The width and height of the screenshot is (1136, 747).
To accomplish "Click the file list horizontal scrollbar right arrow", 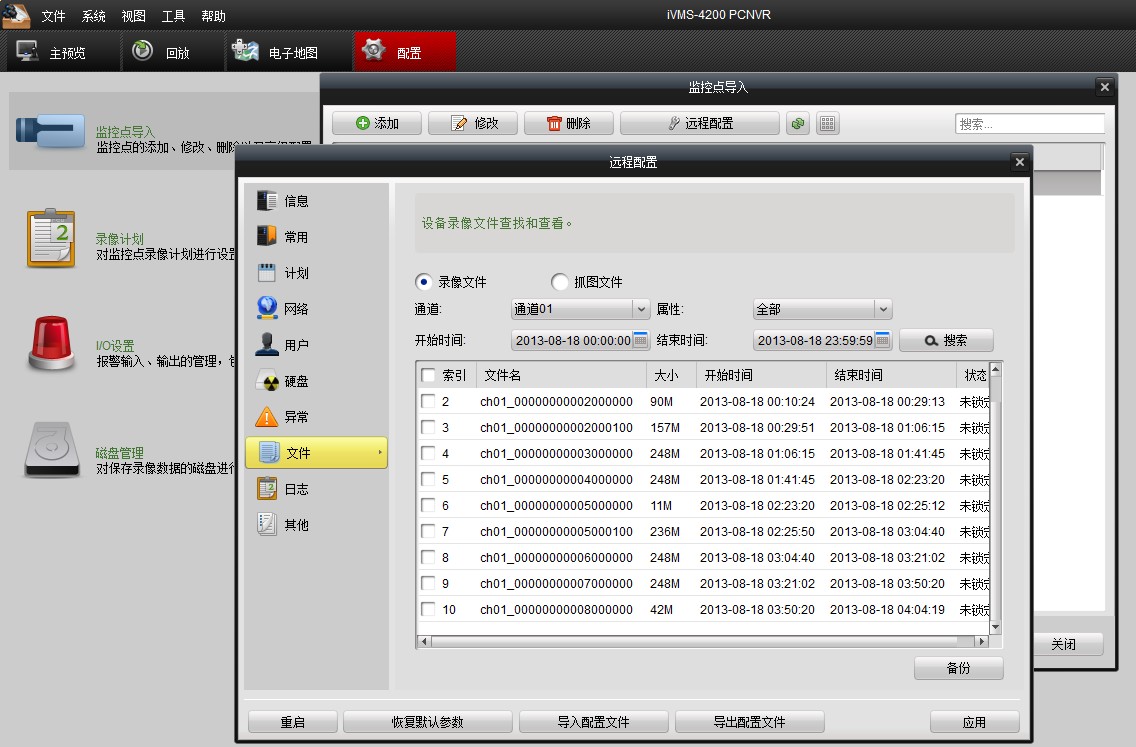I will pos(981,641).
